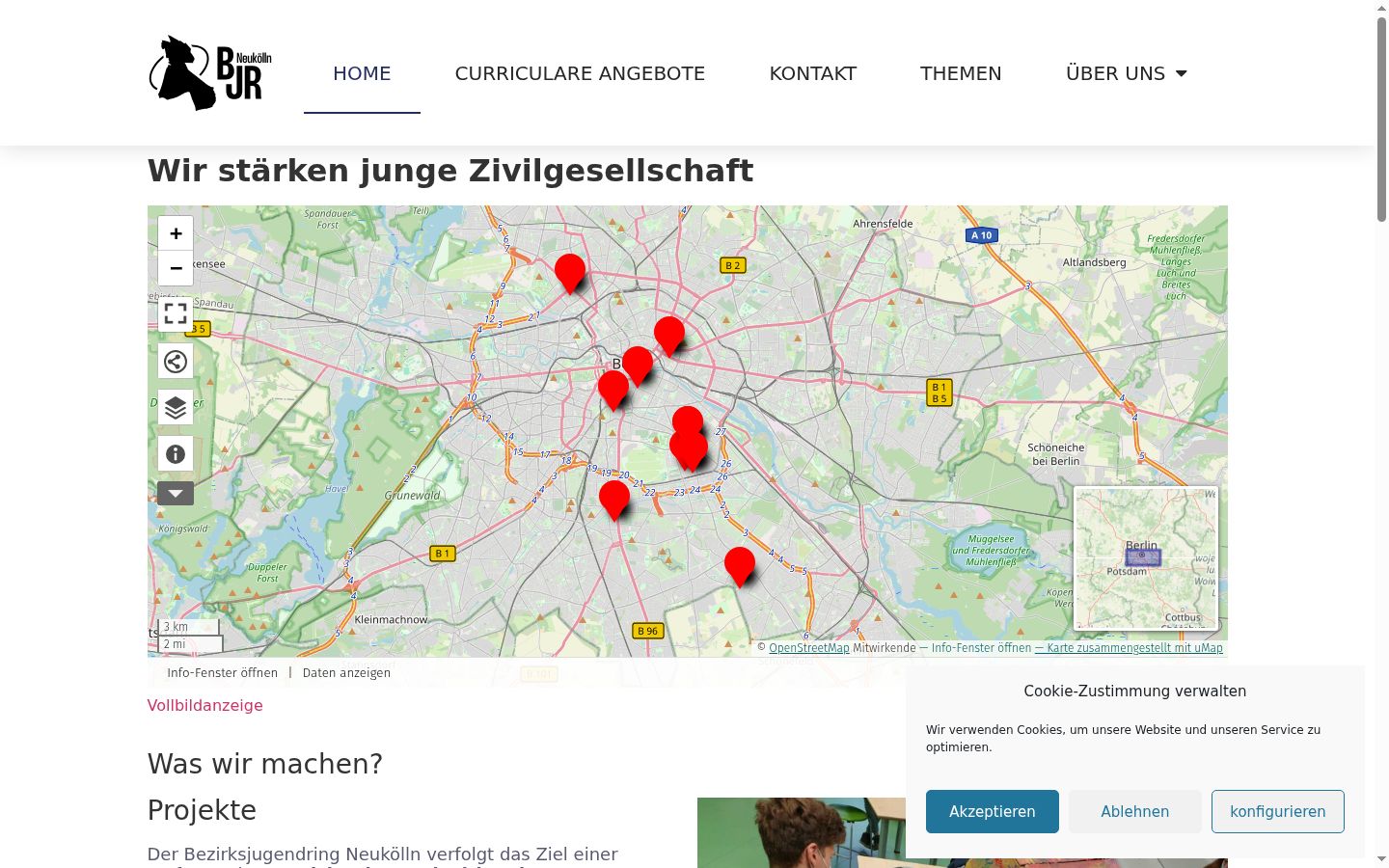
Task: Click the OpenStreetMap attribution link
Action: click(x=809, y=648)
